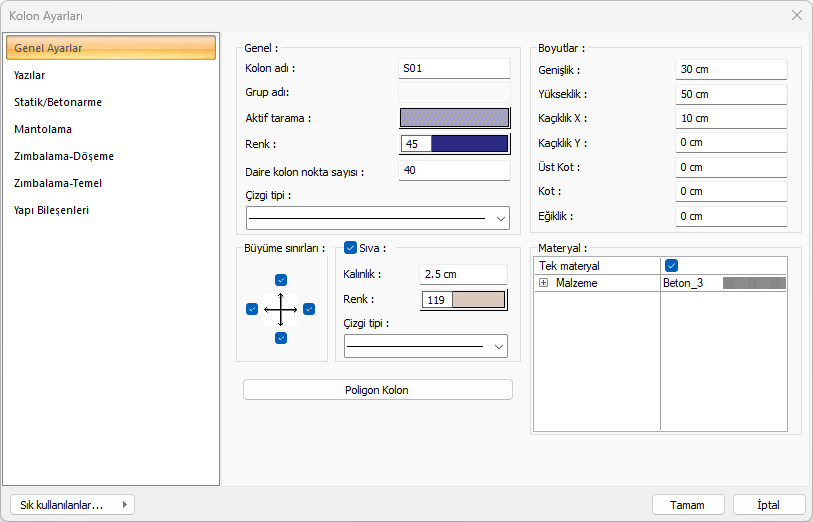813x522 pixels.
Task: Switch to the Yazılar section
Action: tap(30, 75)
